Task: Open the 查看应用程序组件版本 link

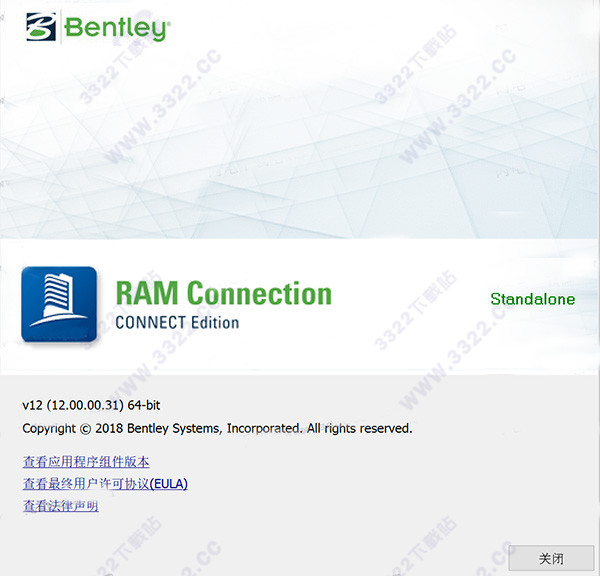Action: (86, 462)
